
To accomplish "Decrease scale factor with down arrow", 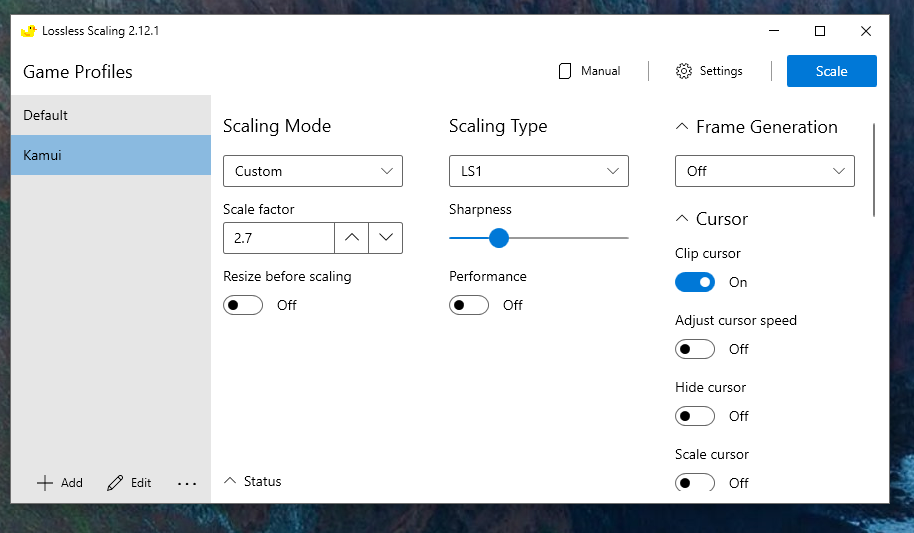I will (385, 238).
